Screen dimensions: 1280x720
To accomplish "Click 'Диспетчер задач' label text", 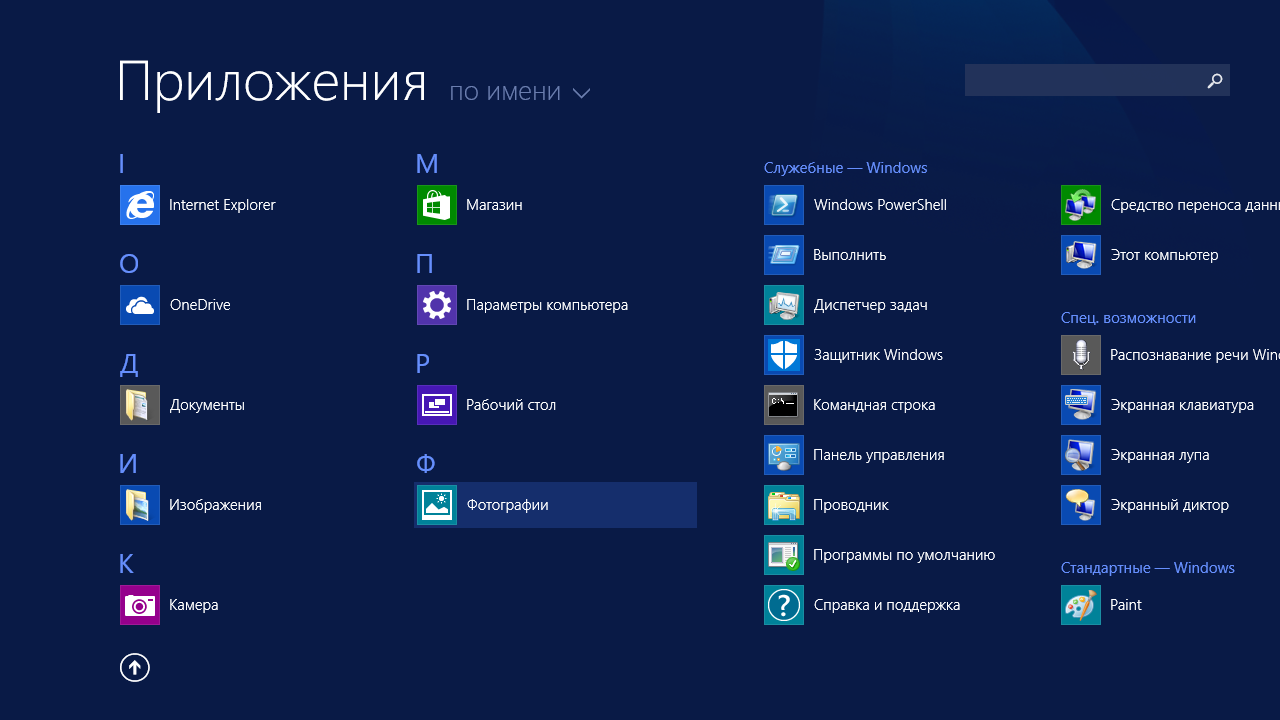I will 870,305.
